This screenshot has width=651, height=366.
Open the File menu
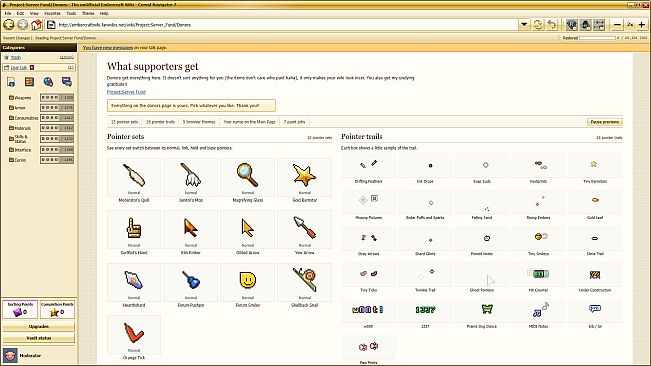click(8, 13)
